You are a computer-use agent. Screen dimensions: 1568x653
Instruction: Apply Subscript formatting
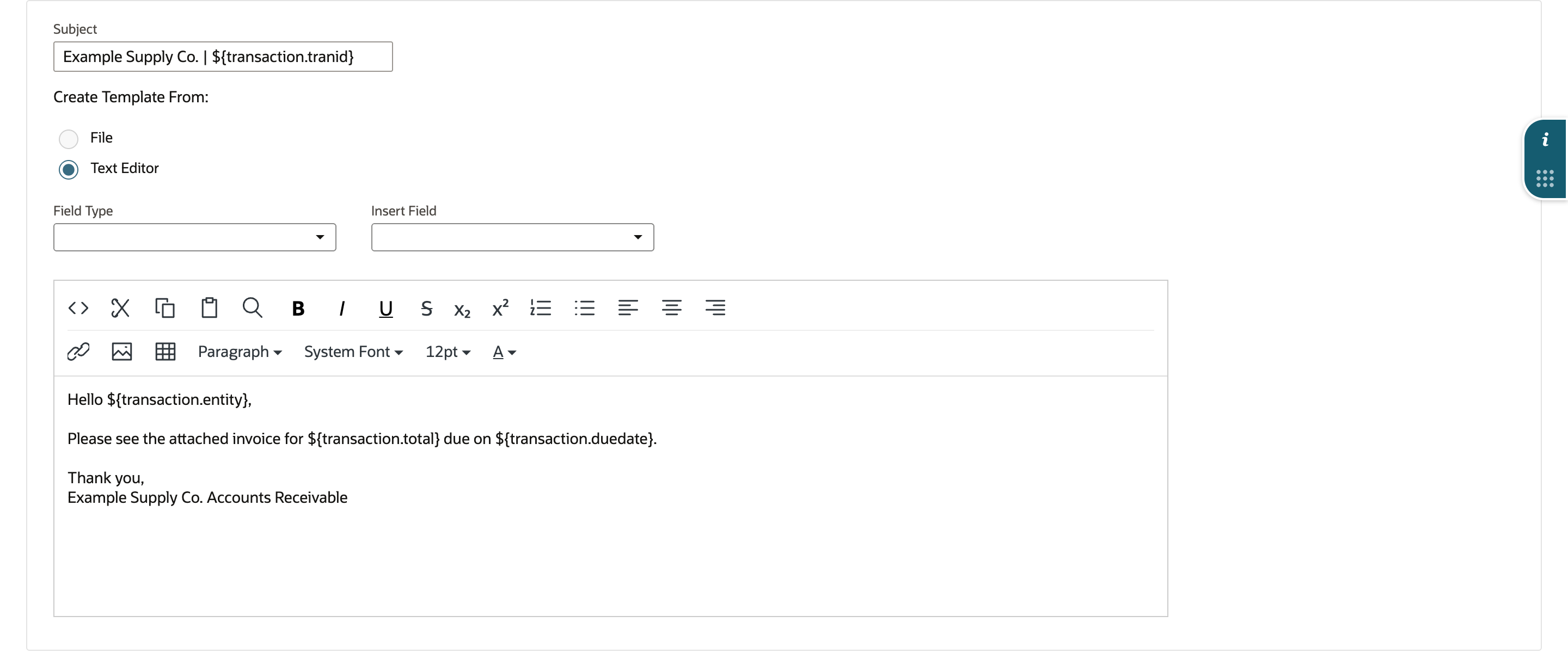click(x=463, y=310)
